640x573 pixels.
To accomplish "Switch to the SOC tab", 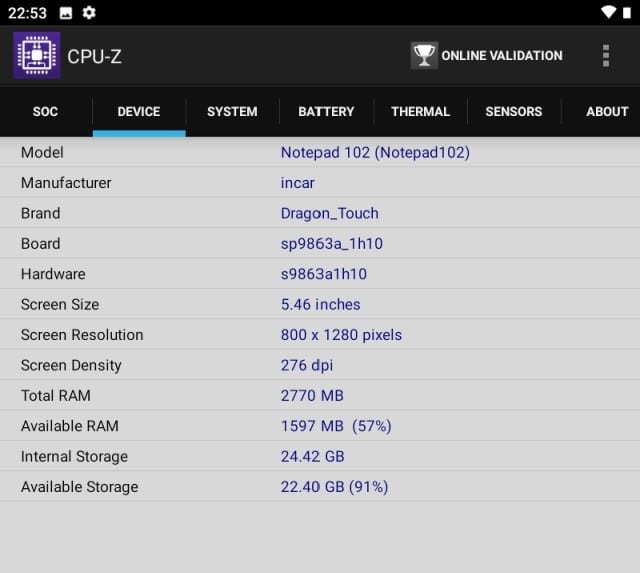I will [45, 111].
